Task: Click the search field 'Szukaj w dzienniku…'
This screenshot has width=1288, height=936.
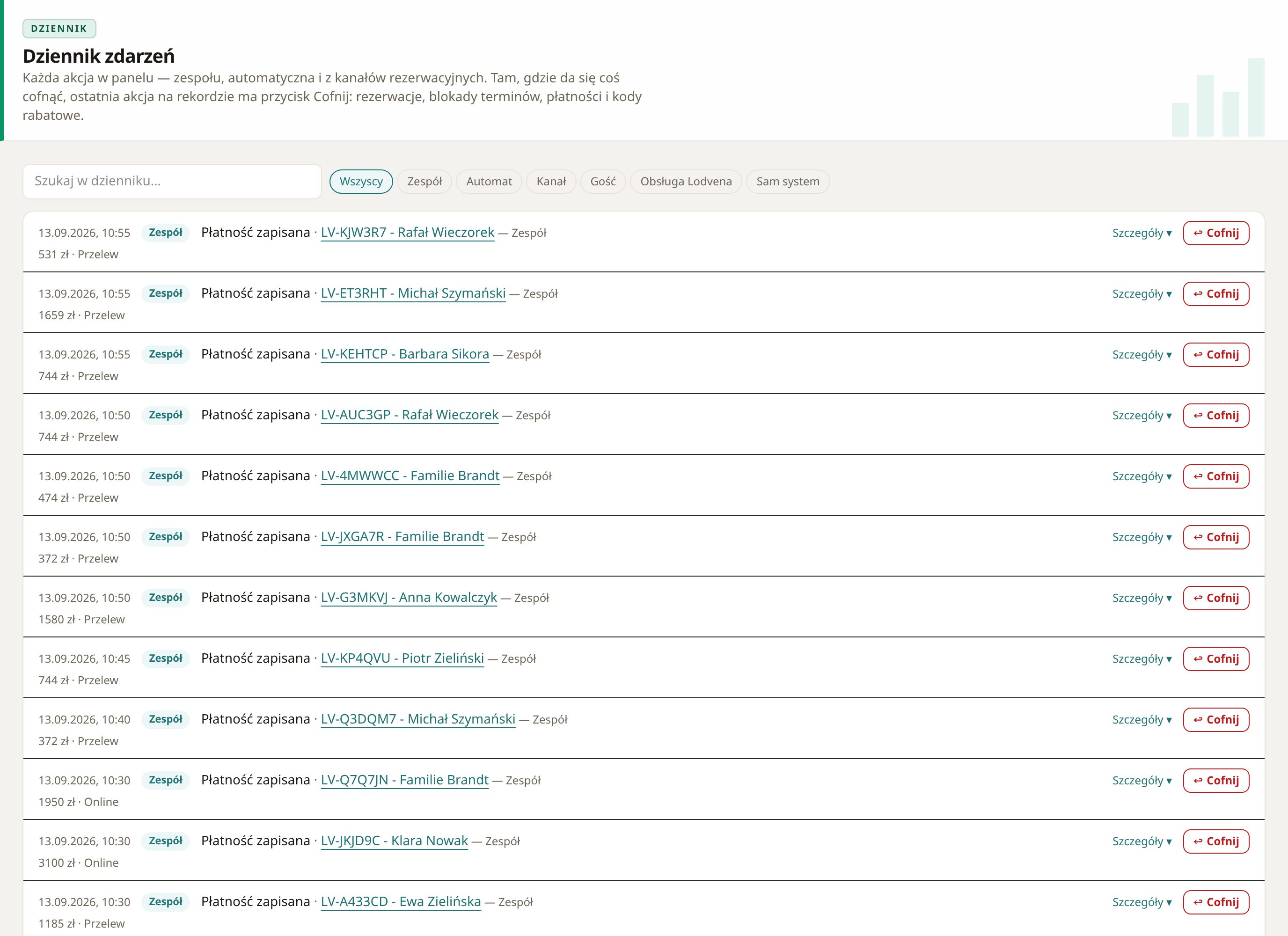Action: tap(172, 181)
